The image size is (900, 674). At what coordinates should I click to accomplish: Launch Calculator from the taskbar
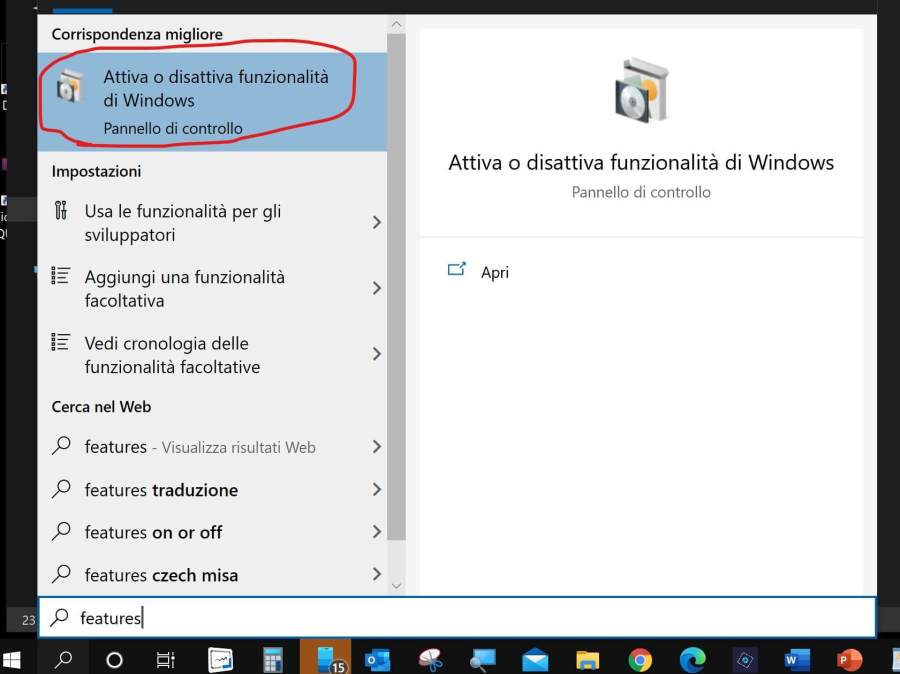272,659
